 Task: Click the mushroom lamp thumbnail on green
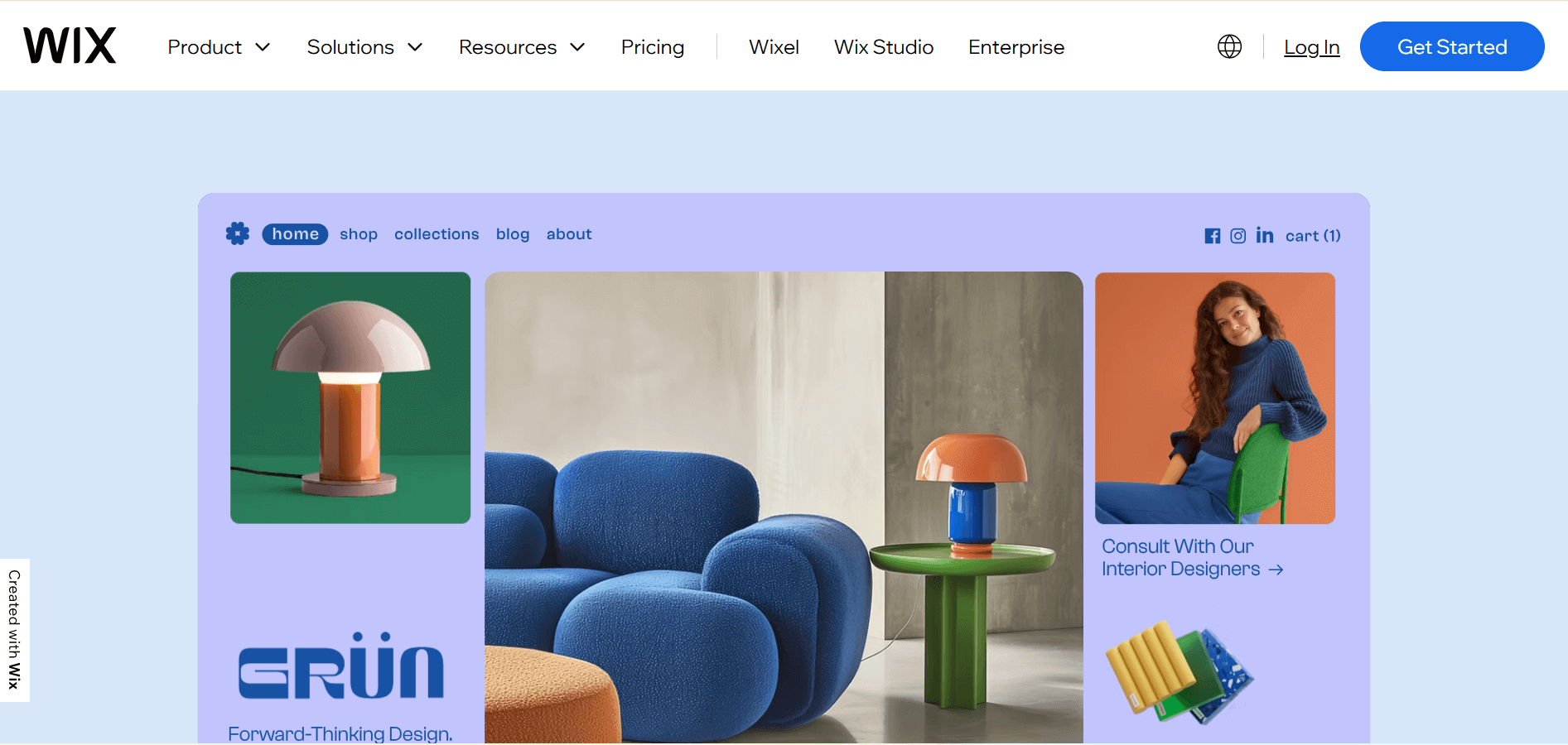coord(350,397)
